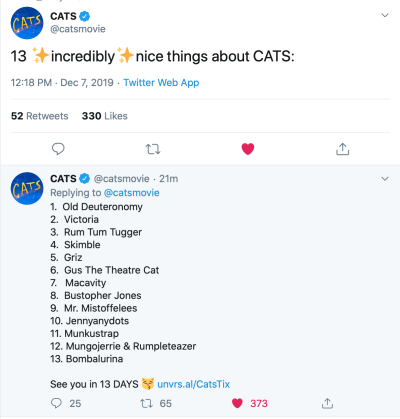Click the verified badge beside the CATS header name

pyautogui.click(x=85, y=16)
